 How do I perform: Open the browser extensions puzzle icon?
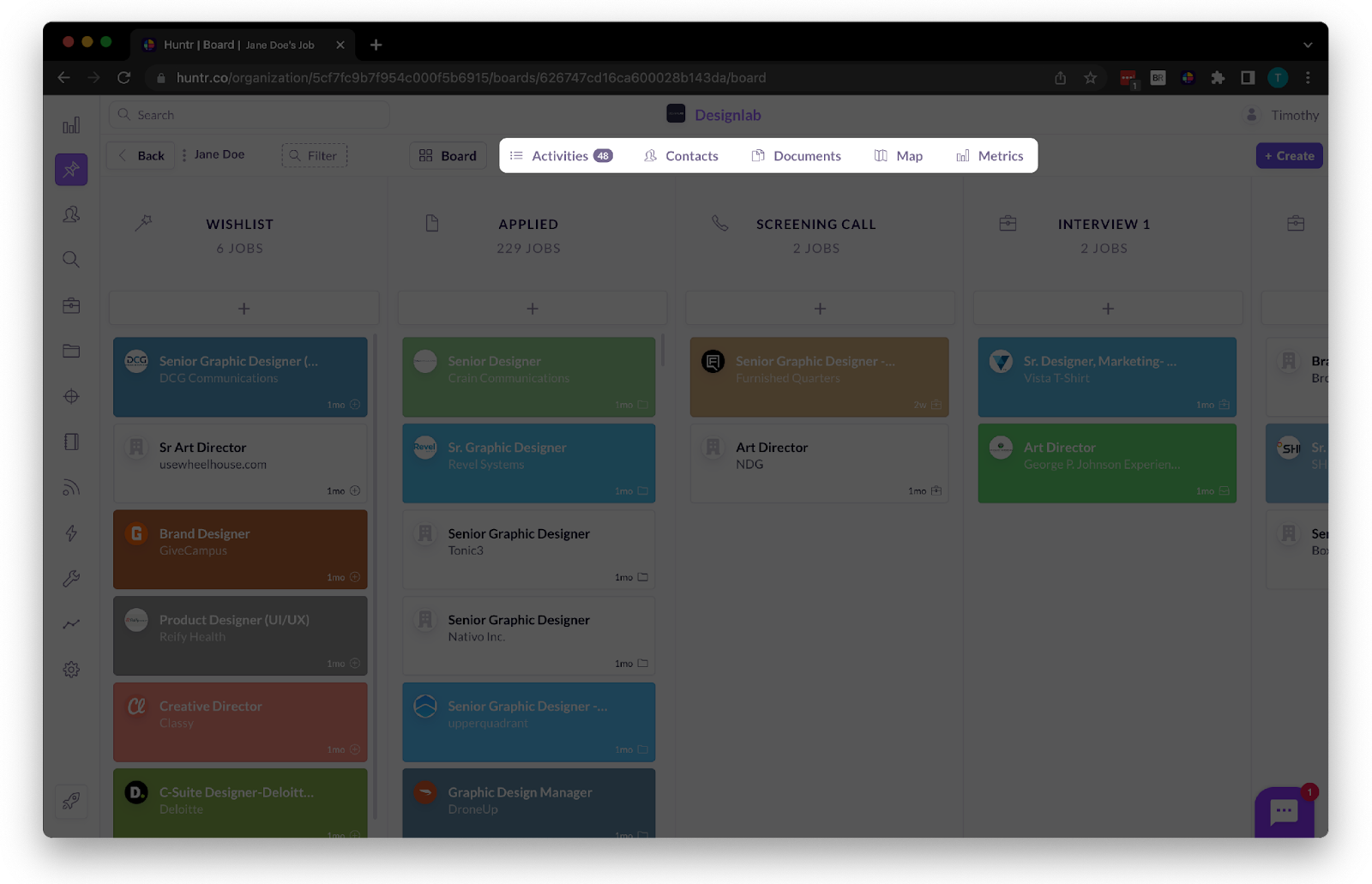(1218, 78)
